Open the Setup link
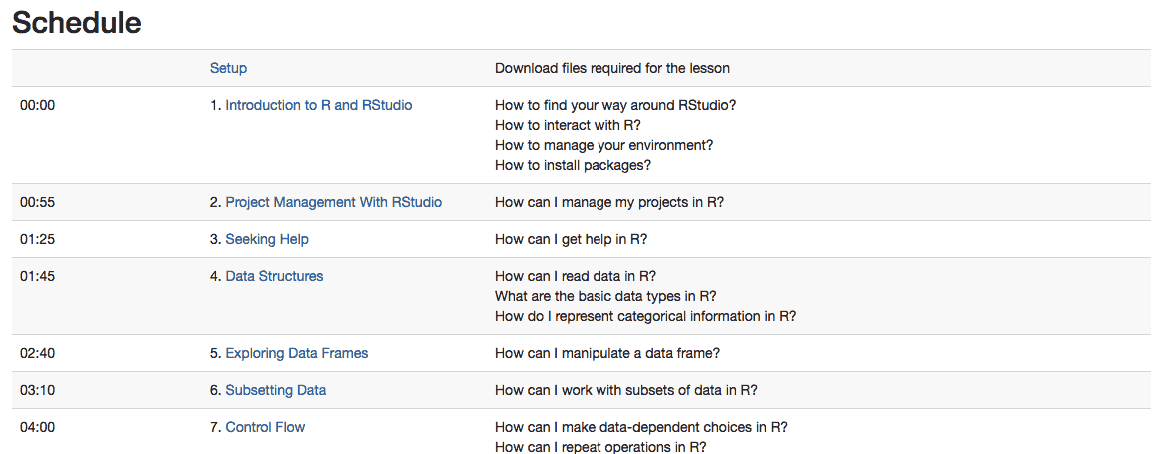 [x=229, y=69]
